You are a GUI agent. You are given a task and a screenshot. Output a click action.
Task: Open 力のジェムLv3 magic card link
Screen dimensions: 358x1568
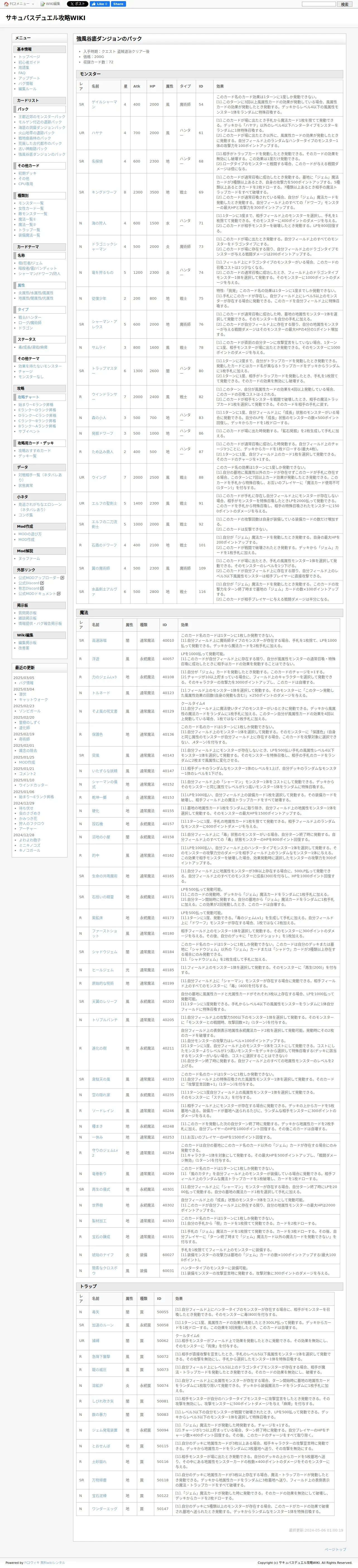[104, 677]
